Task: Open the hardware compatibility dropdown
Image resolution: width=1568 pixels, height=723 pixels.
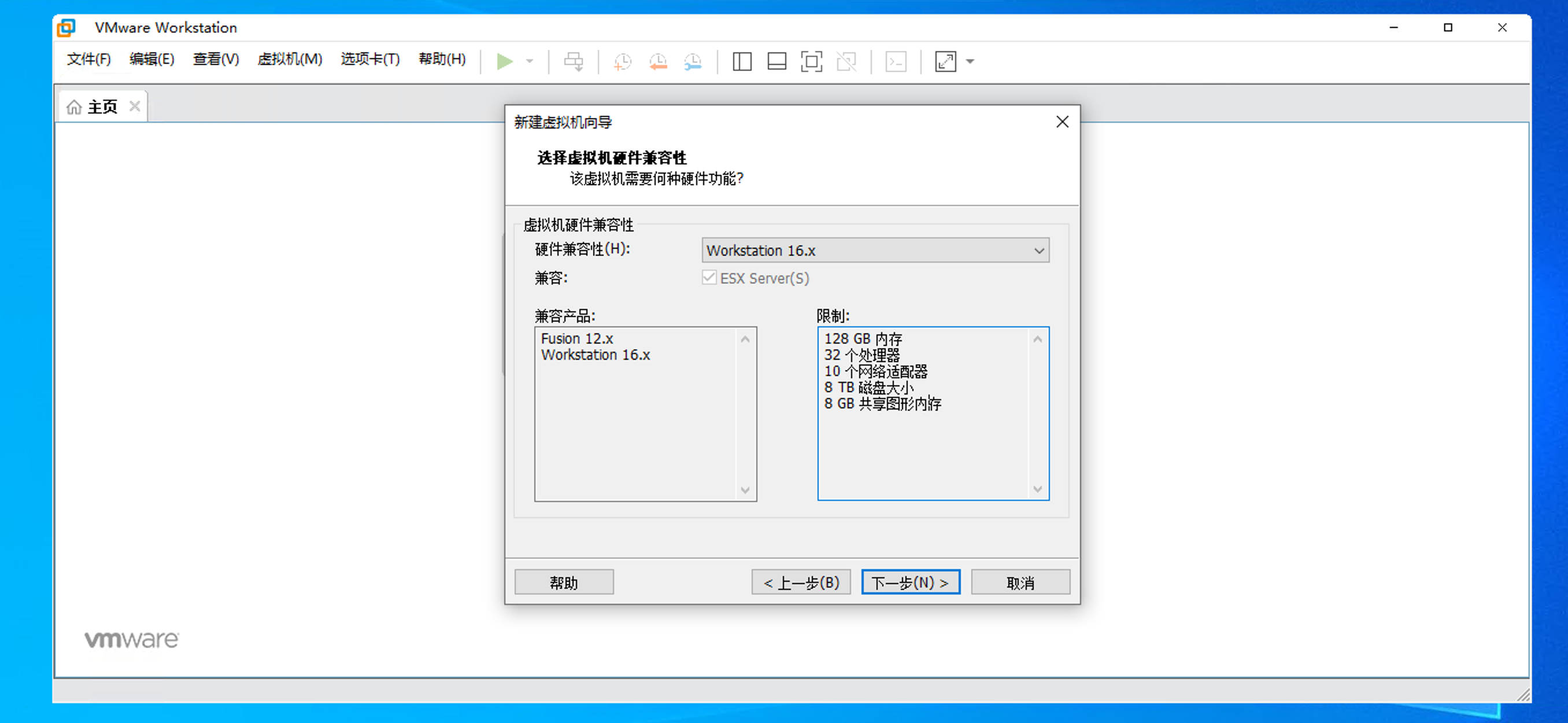Action: tap(1038, 250)
